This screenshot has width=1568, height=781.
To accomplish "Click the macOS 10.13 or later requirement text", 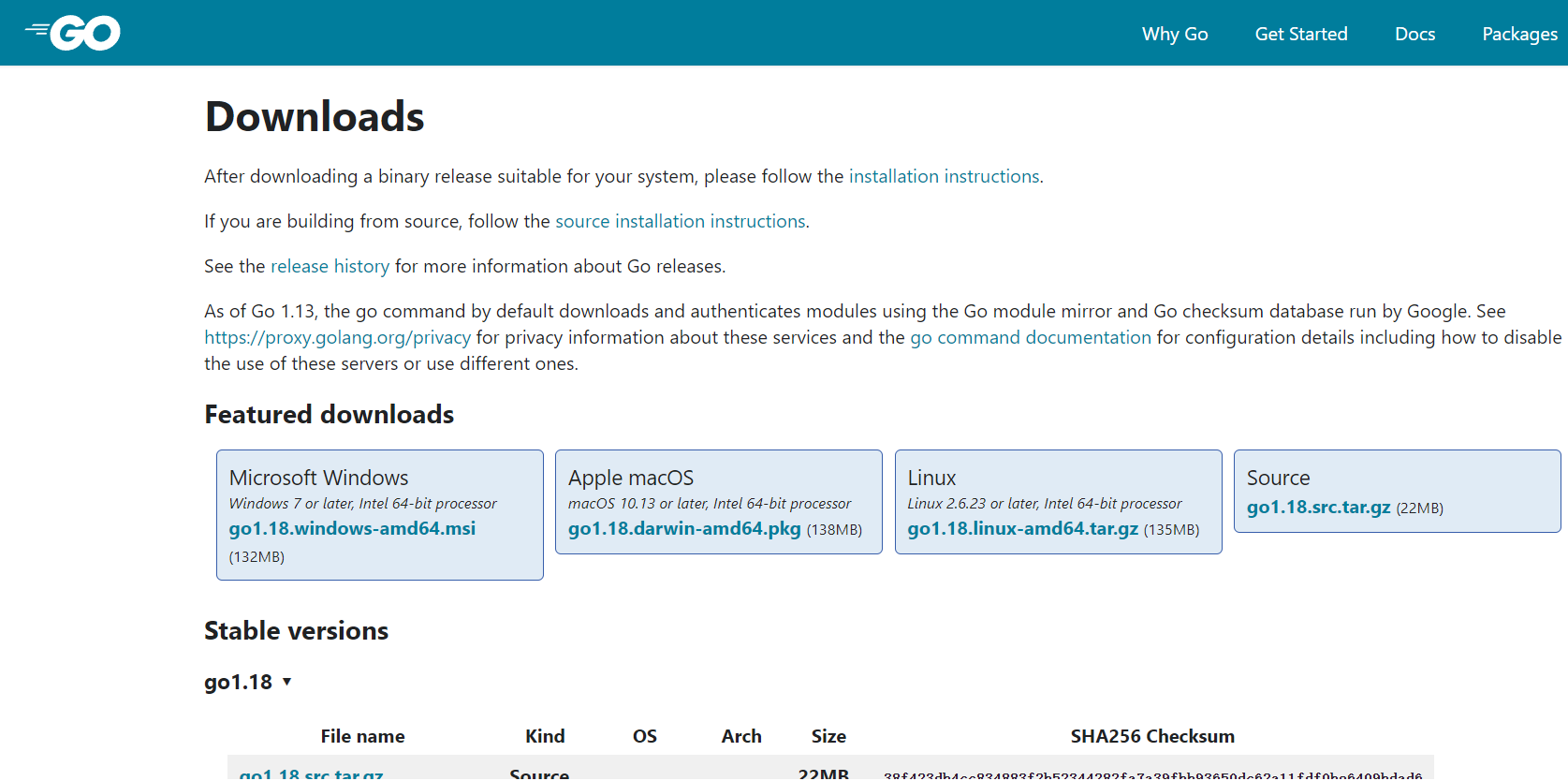I will click(710, 504).
